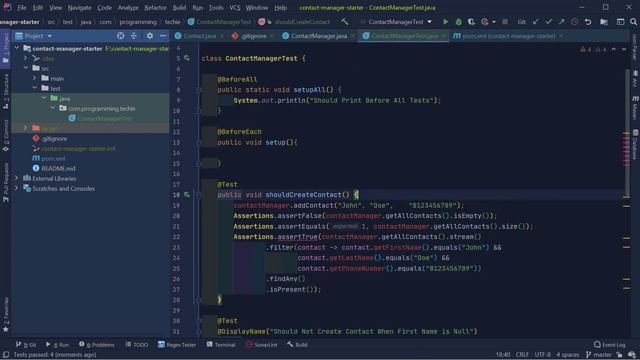The image size is (640, 360).
Task: Collapse the test folder
Action: click(x=35, y=88)
